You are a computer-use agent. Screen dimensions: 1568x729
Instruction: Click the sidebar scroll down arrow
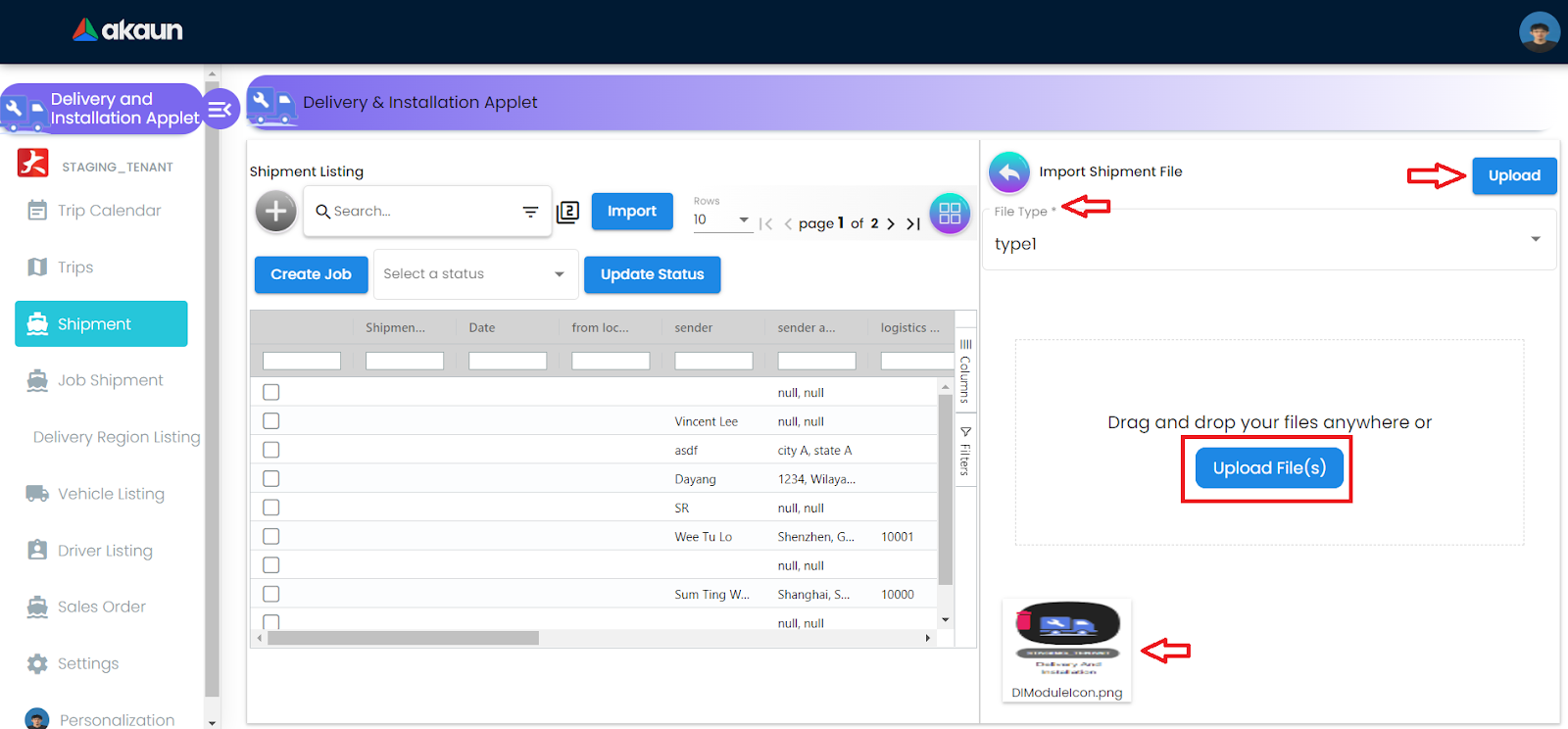pyautogui.click(x=212, y=722)
